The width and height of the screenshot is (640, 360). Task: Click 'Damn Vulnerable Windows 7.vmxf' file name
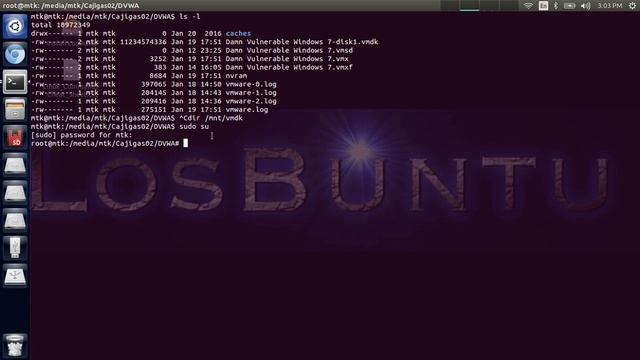(289, 67)
